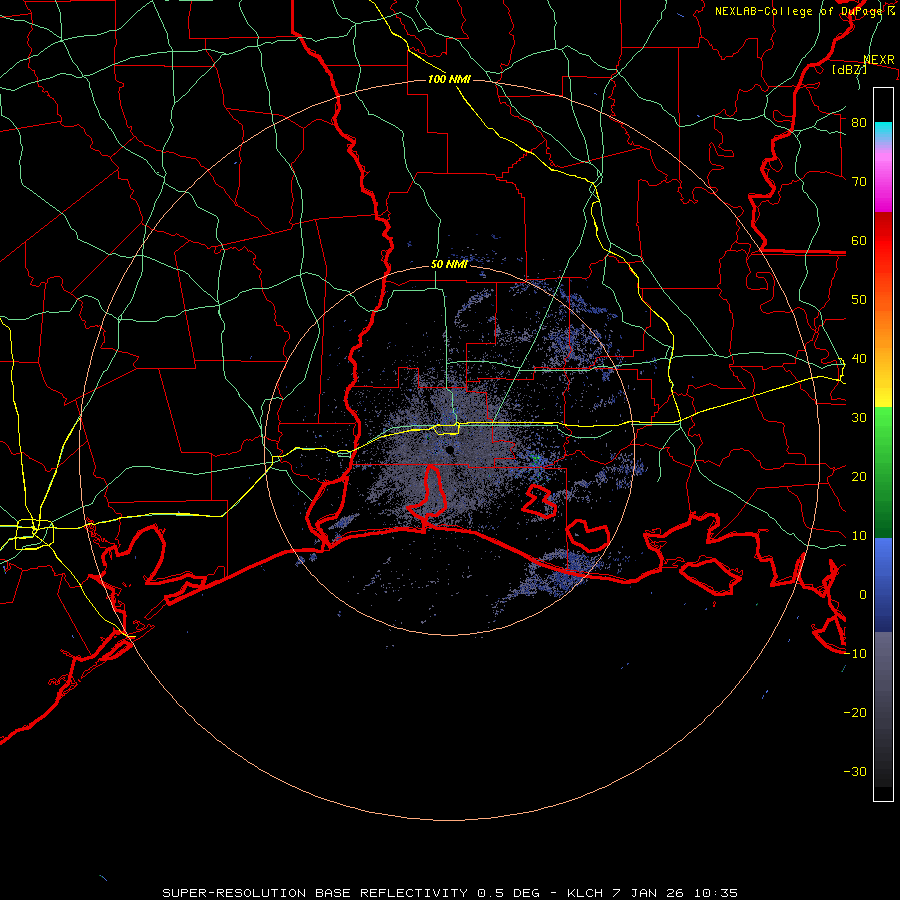Click the -20 value on the dBZ scale

[855, 713]
